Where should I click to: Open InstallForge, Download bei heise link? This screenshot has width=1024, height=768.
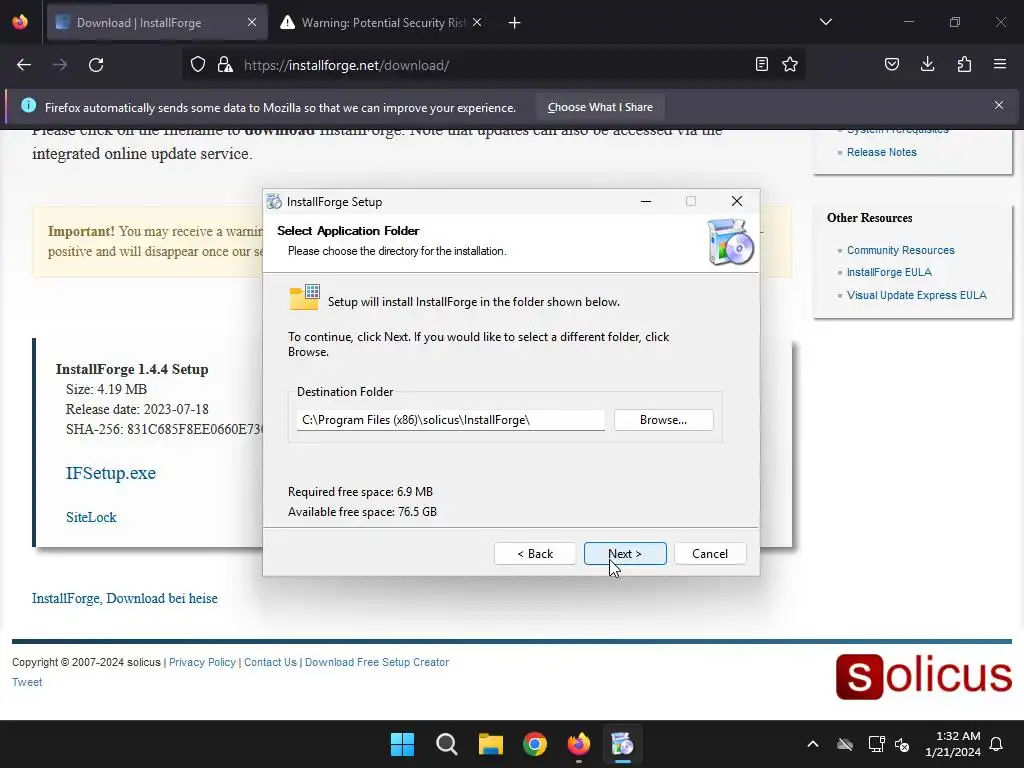click(125, 598)
